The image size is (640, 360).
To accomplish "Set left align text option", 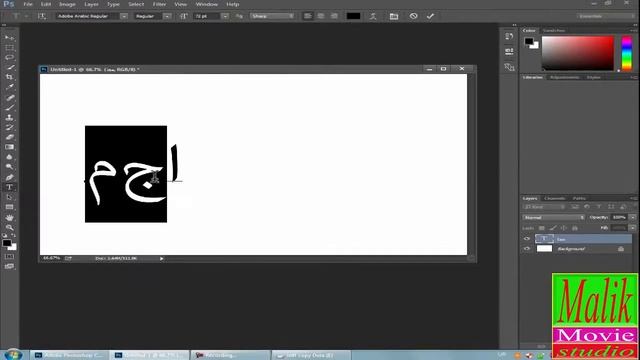I will tap(308, 16).
